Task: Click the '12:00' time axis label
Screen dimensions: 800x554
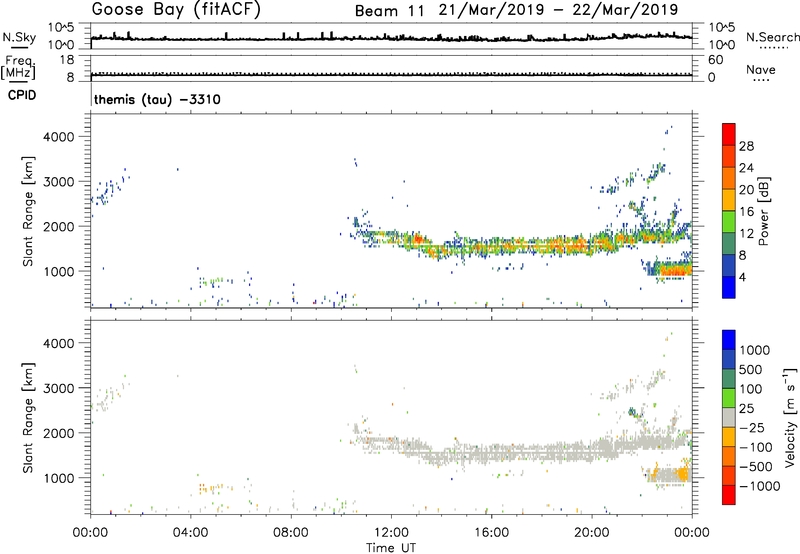Action: coord(391,533)
